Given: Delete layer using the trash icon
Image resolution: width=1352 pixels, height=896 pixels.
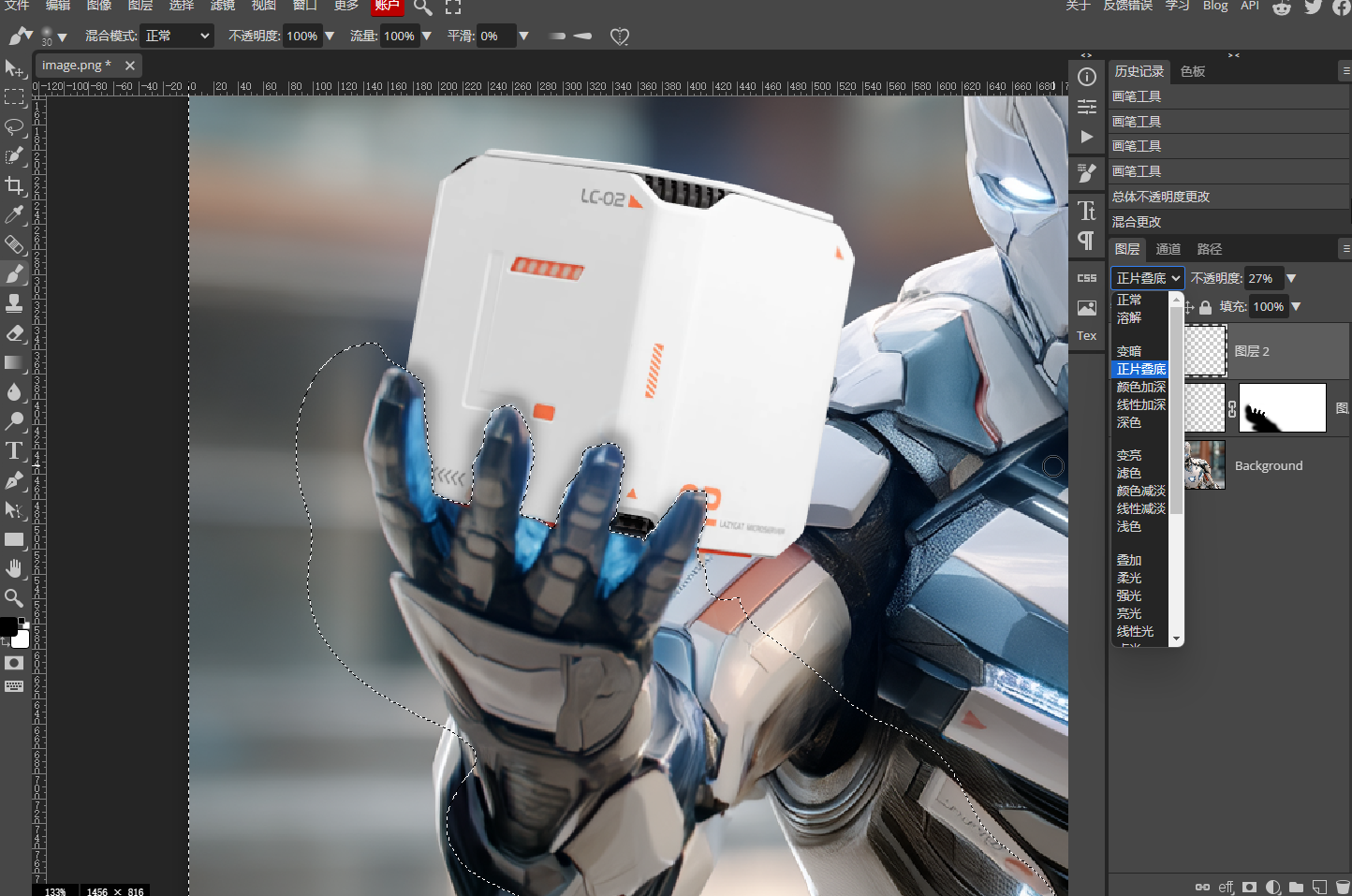Looking at the screenshot, I should point(1342,887).
